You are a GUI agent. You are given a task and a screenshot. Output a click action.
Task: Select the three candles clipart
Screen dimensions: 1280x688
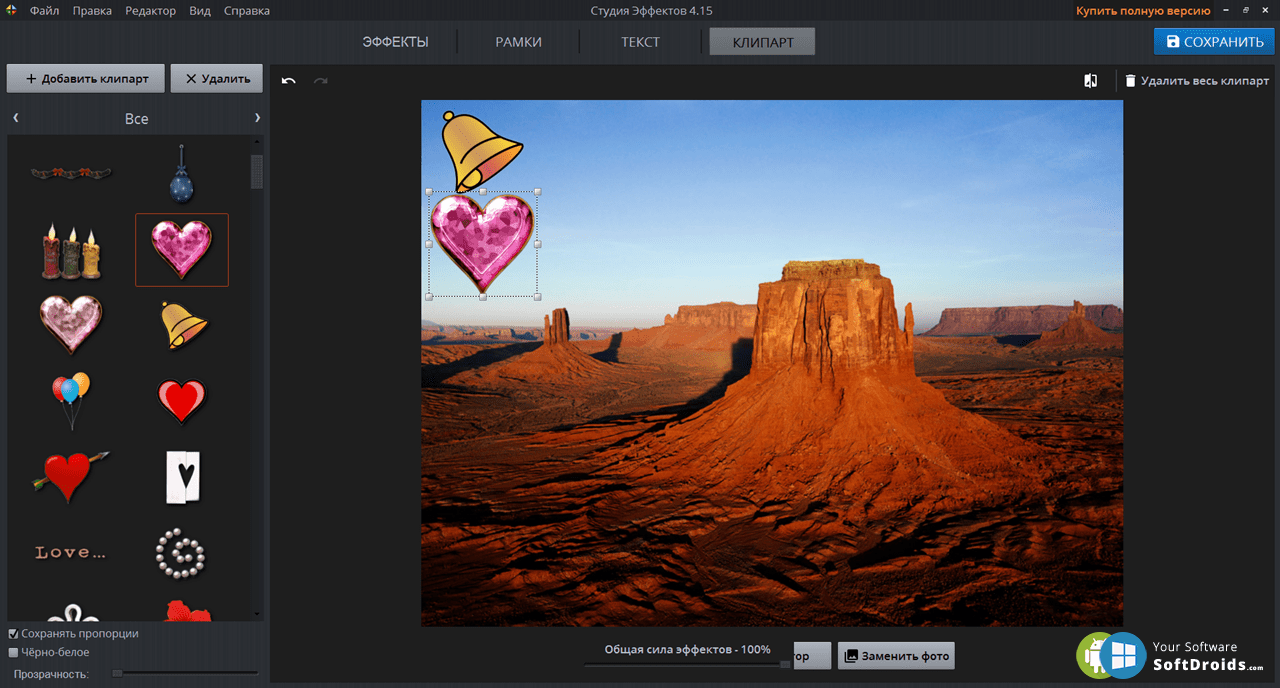[x=71, y=252]
